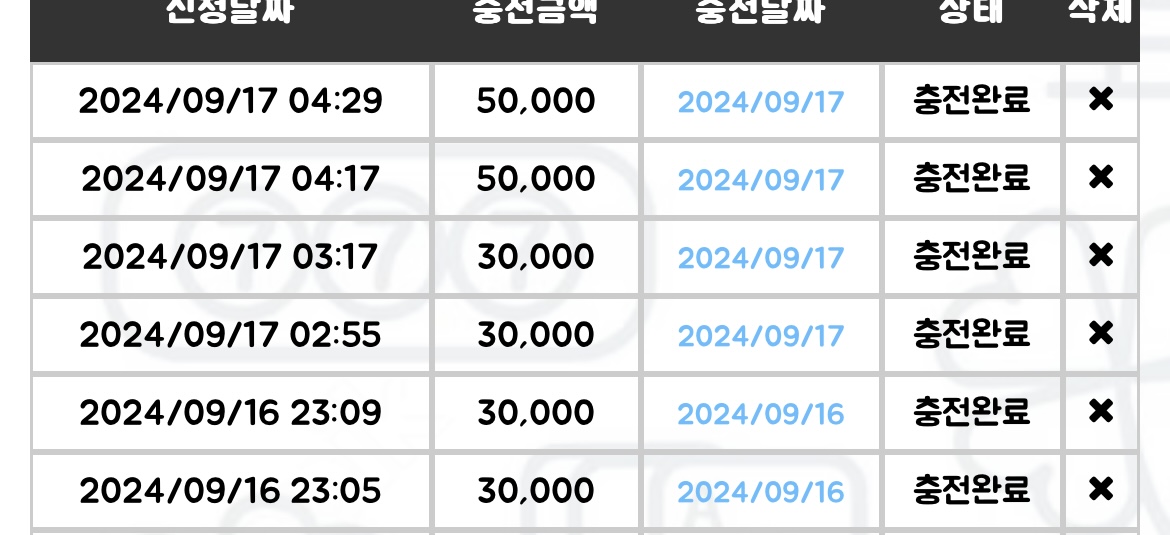Click the 충전금액 column header

(x=535, y=11)
